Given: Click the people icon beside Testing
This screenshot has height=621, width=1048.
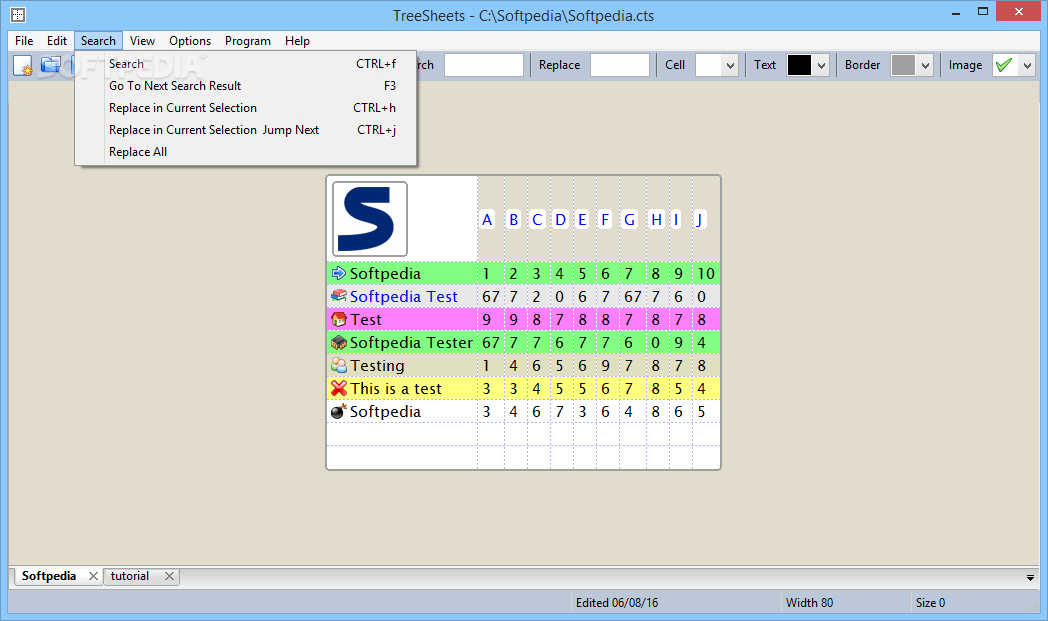Looking at the screenshot, I should [339, 365].
